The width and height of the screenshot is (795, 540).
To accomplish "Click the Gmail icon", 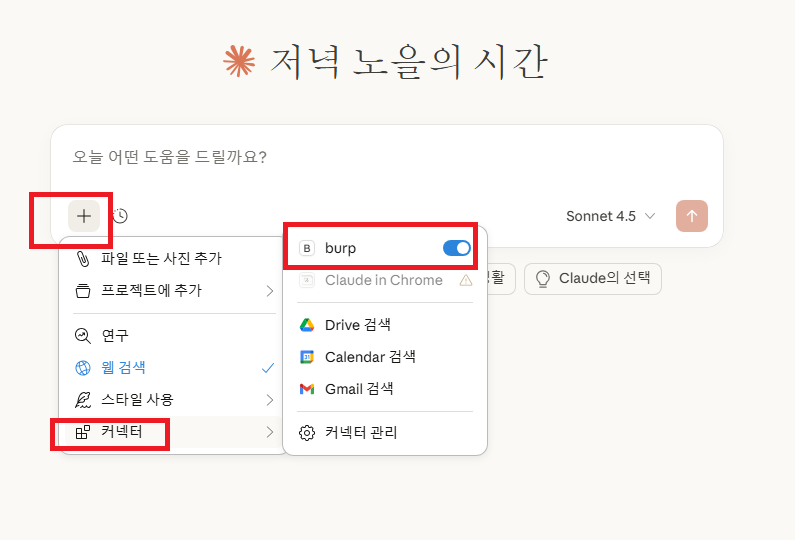I will coord(307,389).
